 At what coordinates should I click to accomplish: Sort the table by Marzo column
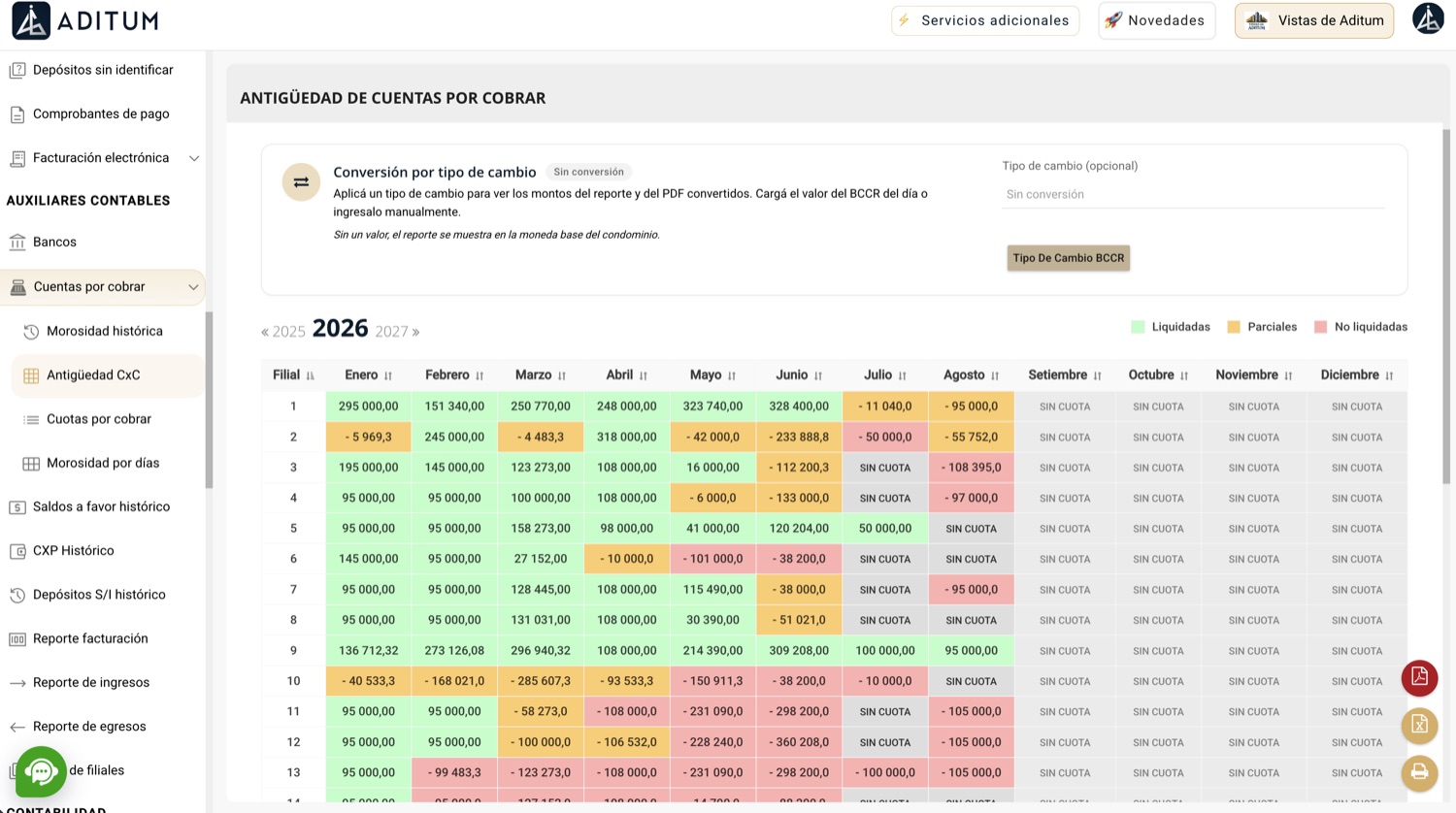(x=541, y=375)
